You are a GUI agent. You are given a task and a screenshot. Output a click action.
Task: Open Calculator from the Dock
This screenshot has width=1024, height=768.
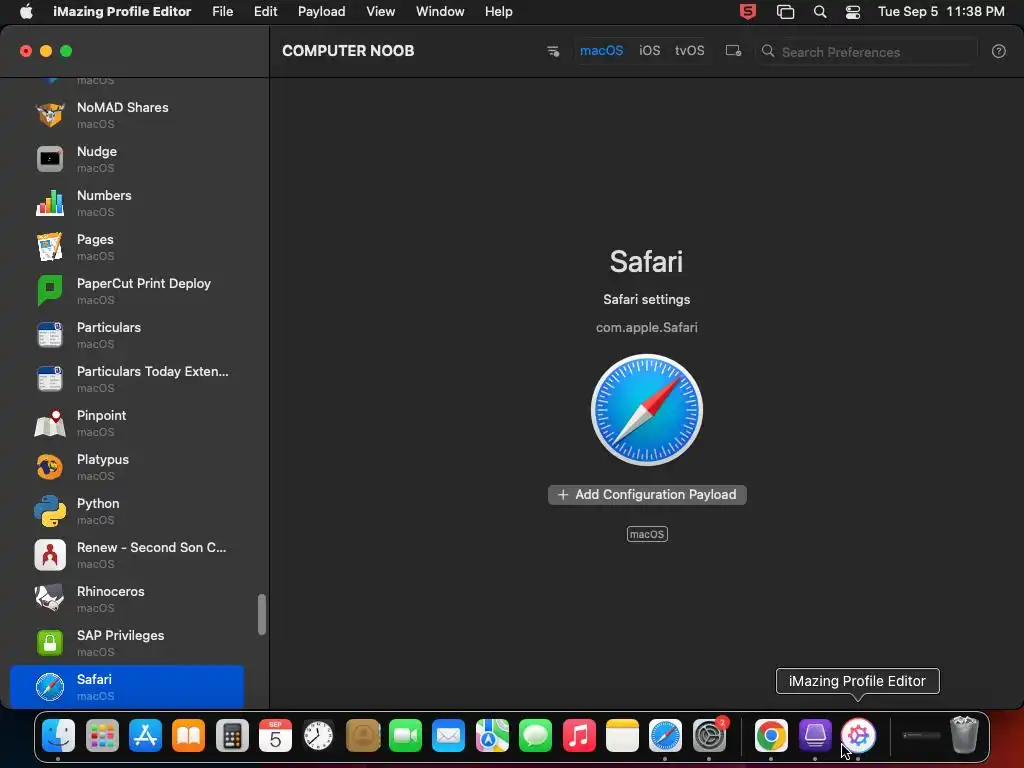pyautogui.click(x=232, y=736)
